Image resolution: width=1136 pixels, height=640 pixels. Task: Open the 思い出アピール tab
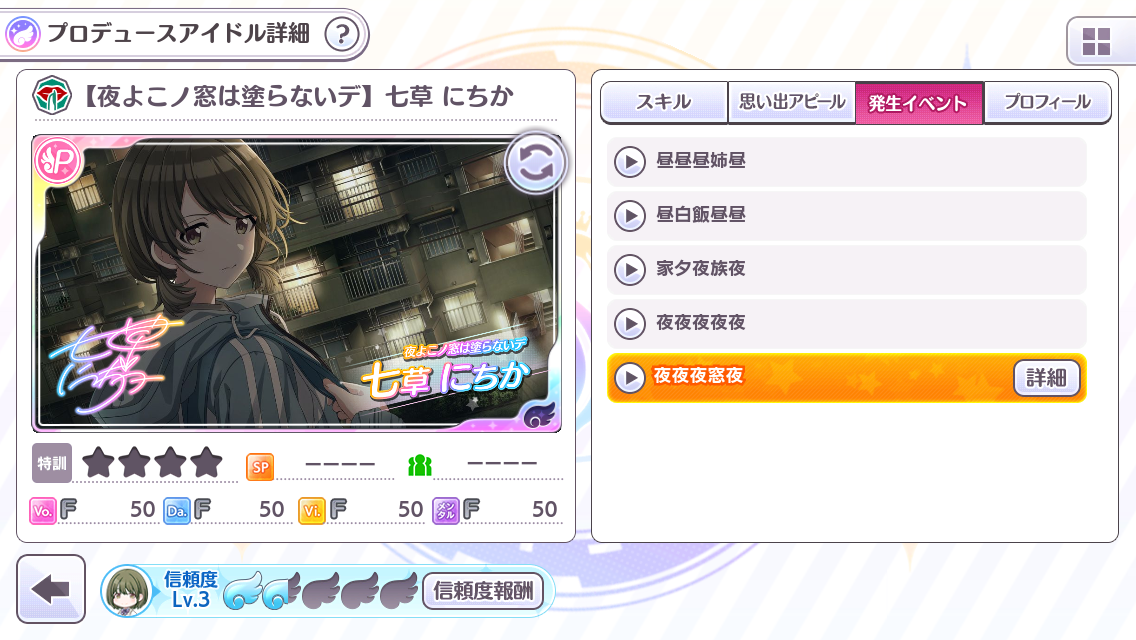(792, 102)
